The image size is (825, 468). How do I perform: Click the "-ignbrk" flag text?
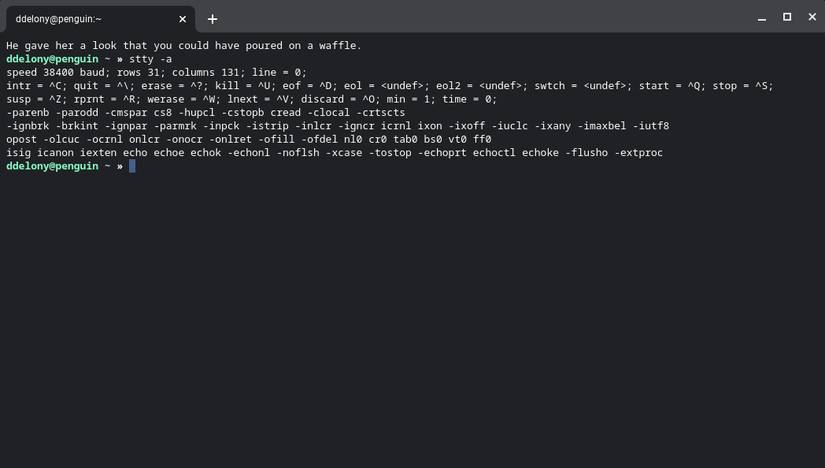pyautogui.click(x=28, y=126)
